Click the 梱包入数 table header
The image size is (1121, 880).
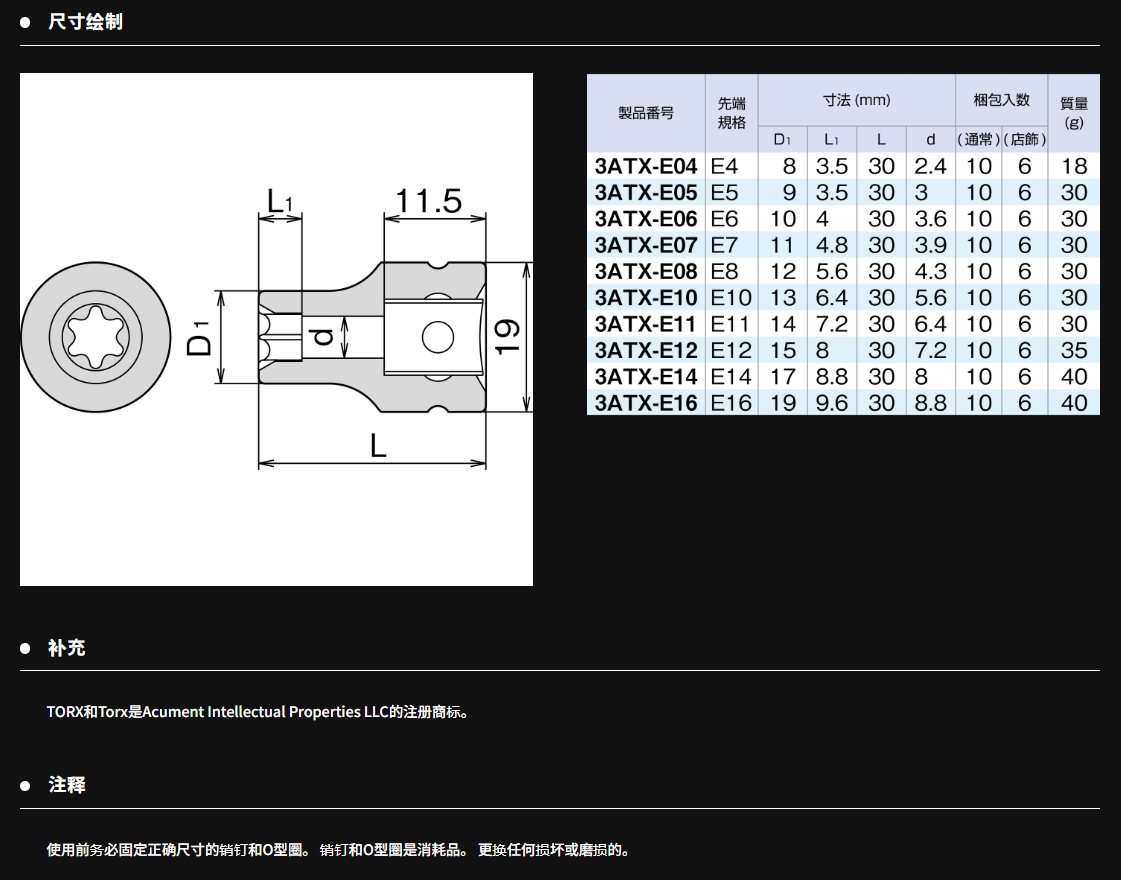[1001, 100]
